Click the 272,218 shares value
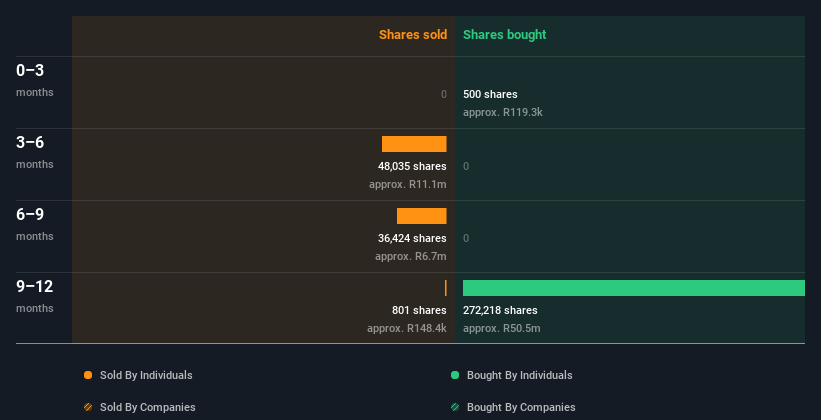This screenshot has width=821, height=420. pos(500,311)
